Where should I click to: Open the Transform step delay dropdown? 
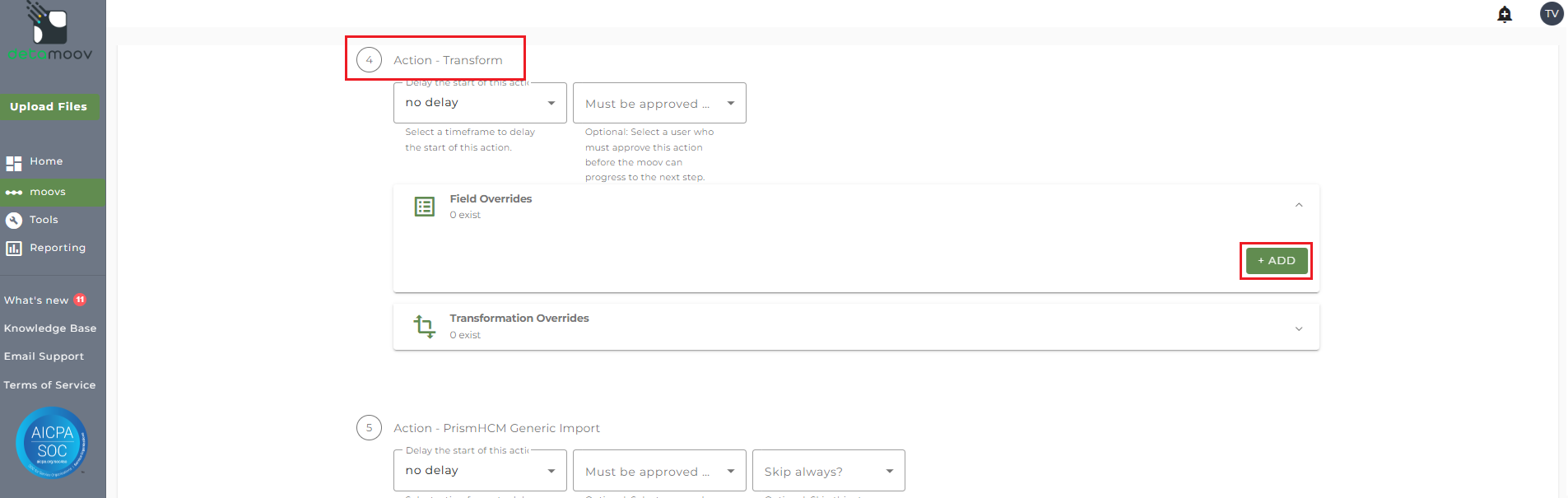(480, 103)
